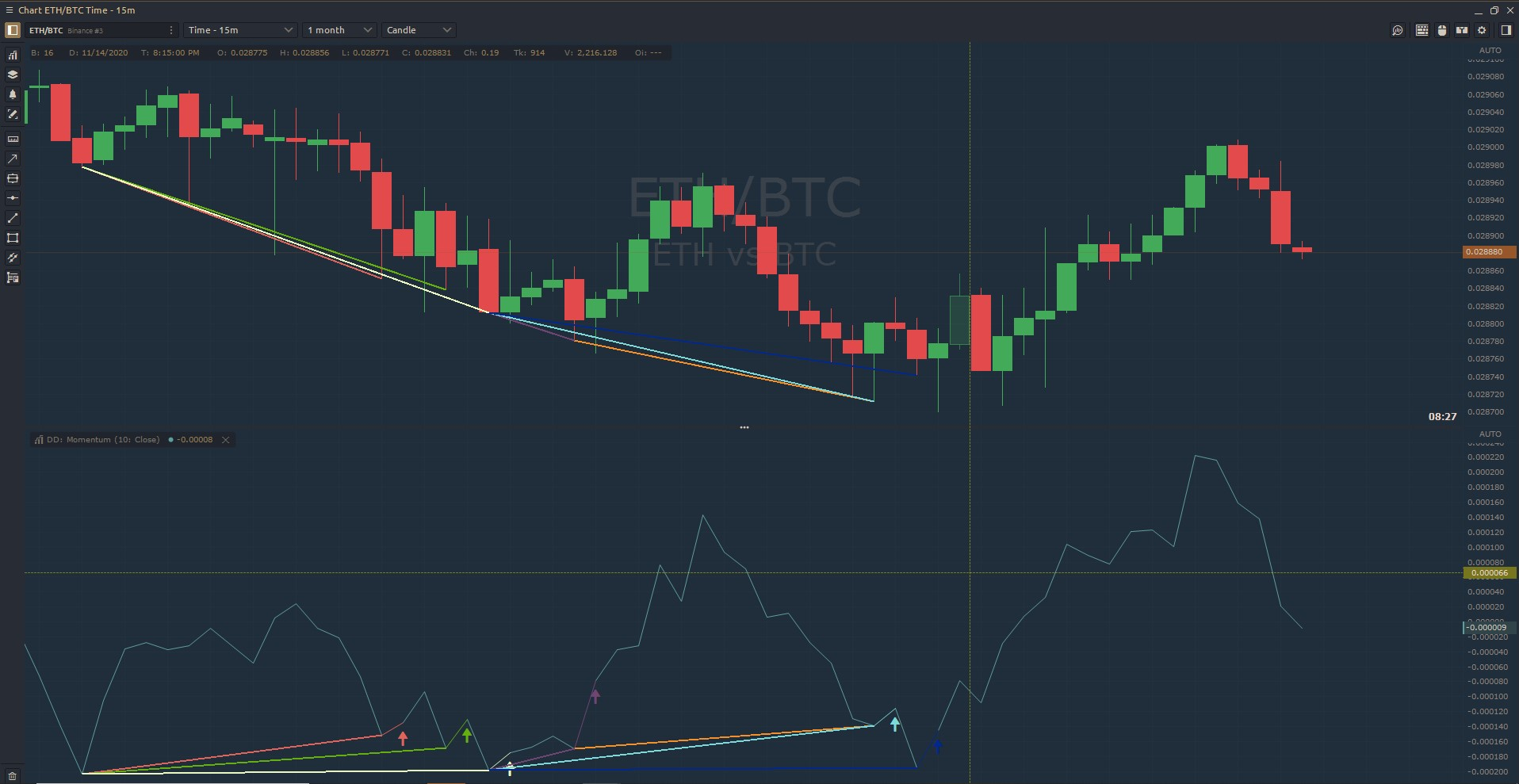
Task: Select the ruler measurement tool
Action: 13,139
